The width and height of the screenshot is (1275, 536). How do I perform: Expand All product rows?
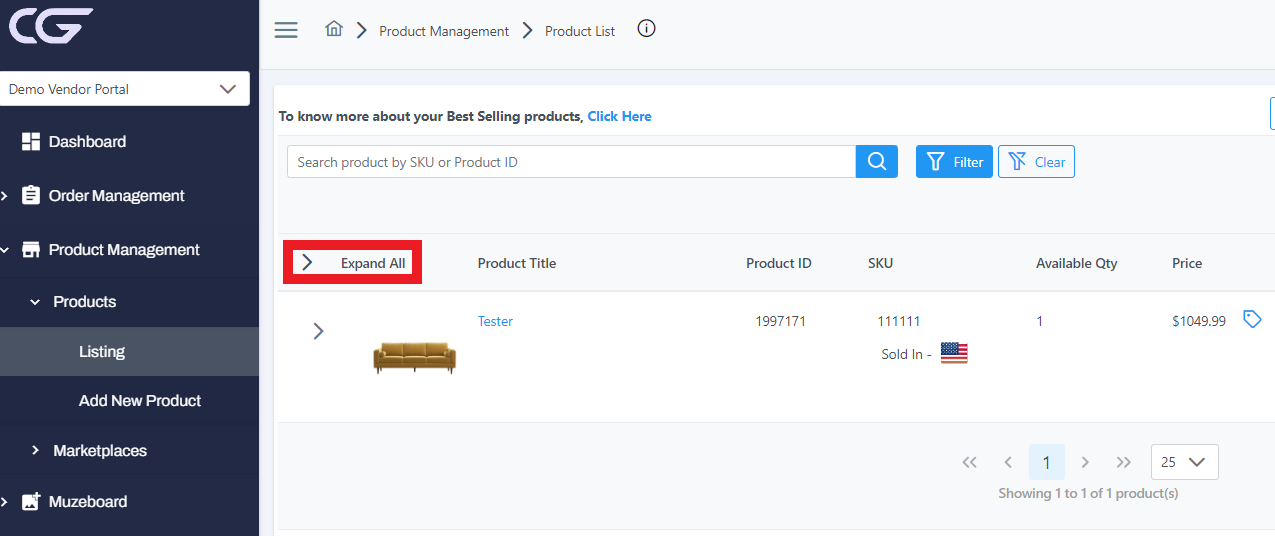click(x=353, y=263)
